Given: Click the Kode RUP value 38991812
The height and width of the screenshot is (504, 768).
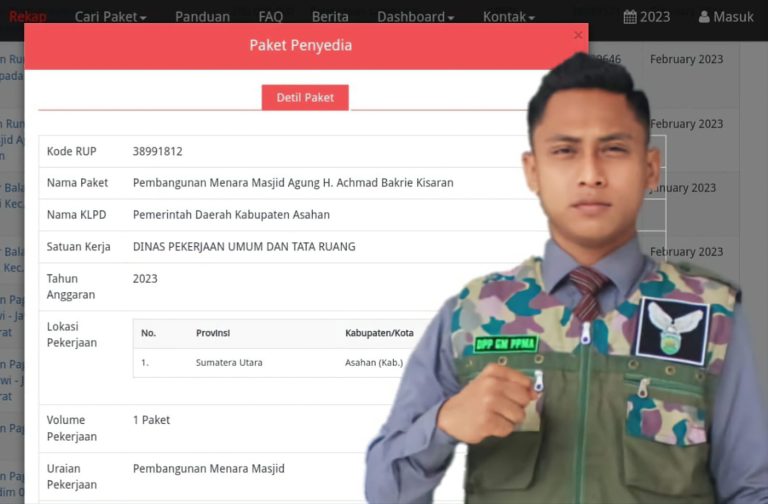Looking at the screenshot, I should click(x=157, y=152).
